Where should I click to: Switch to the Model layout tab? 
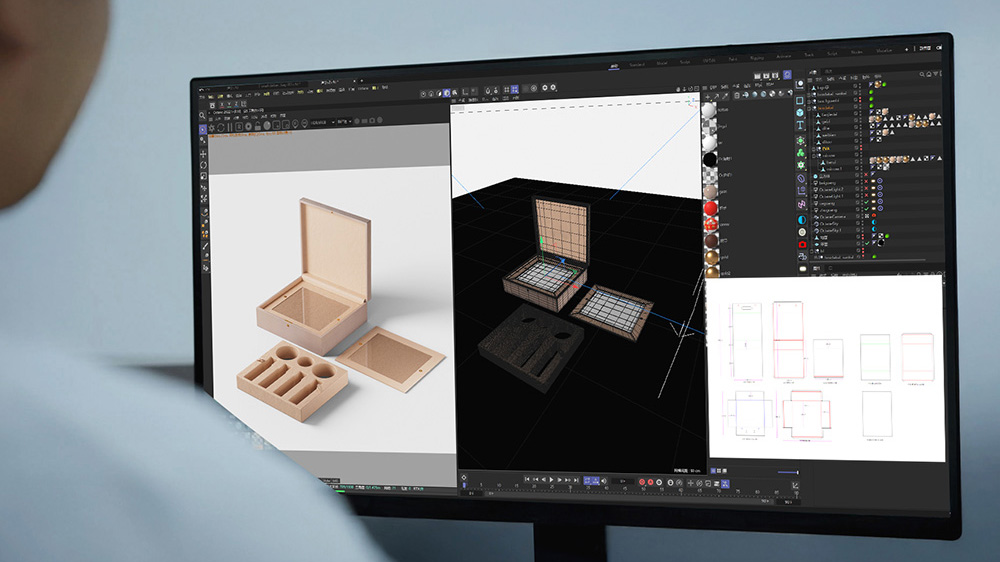tap(662, 63)
